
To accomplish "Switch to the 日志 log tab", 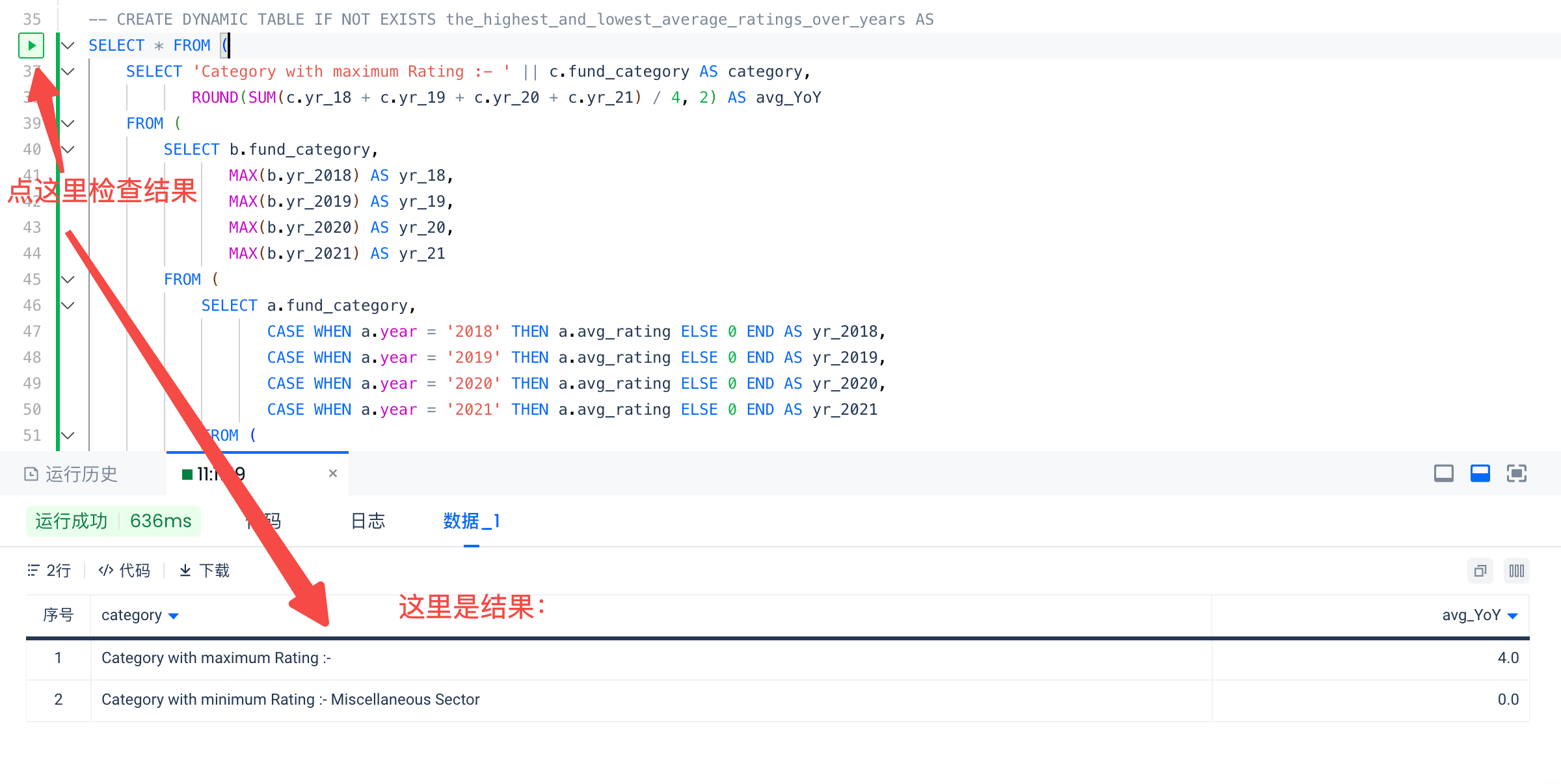I will [367, 521].
